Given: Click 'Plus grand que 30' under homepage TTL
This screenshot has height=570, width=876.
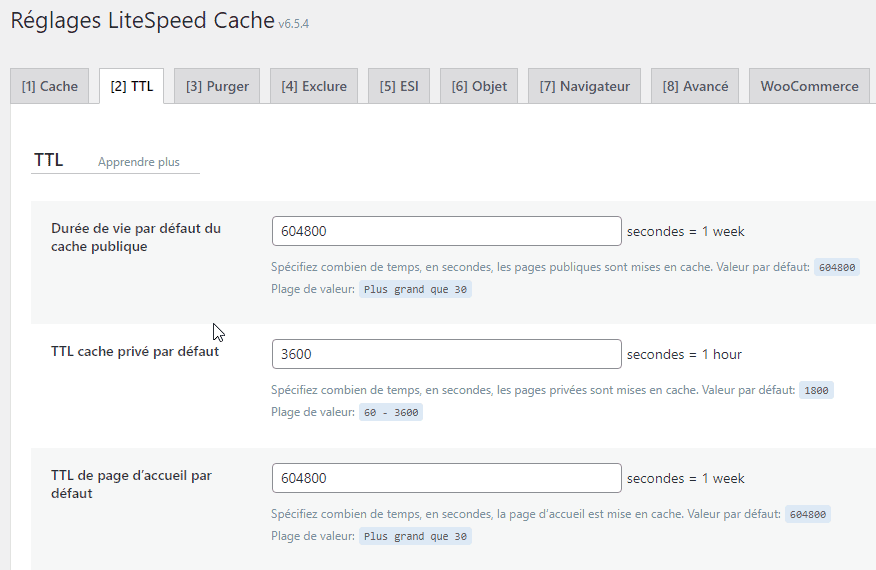Looking at the screenshot, I should 415,536.
